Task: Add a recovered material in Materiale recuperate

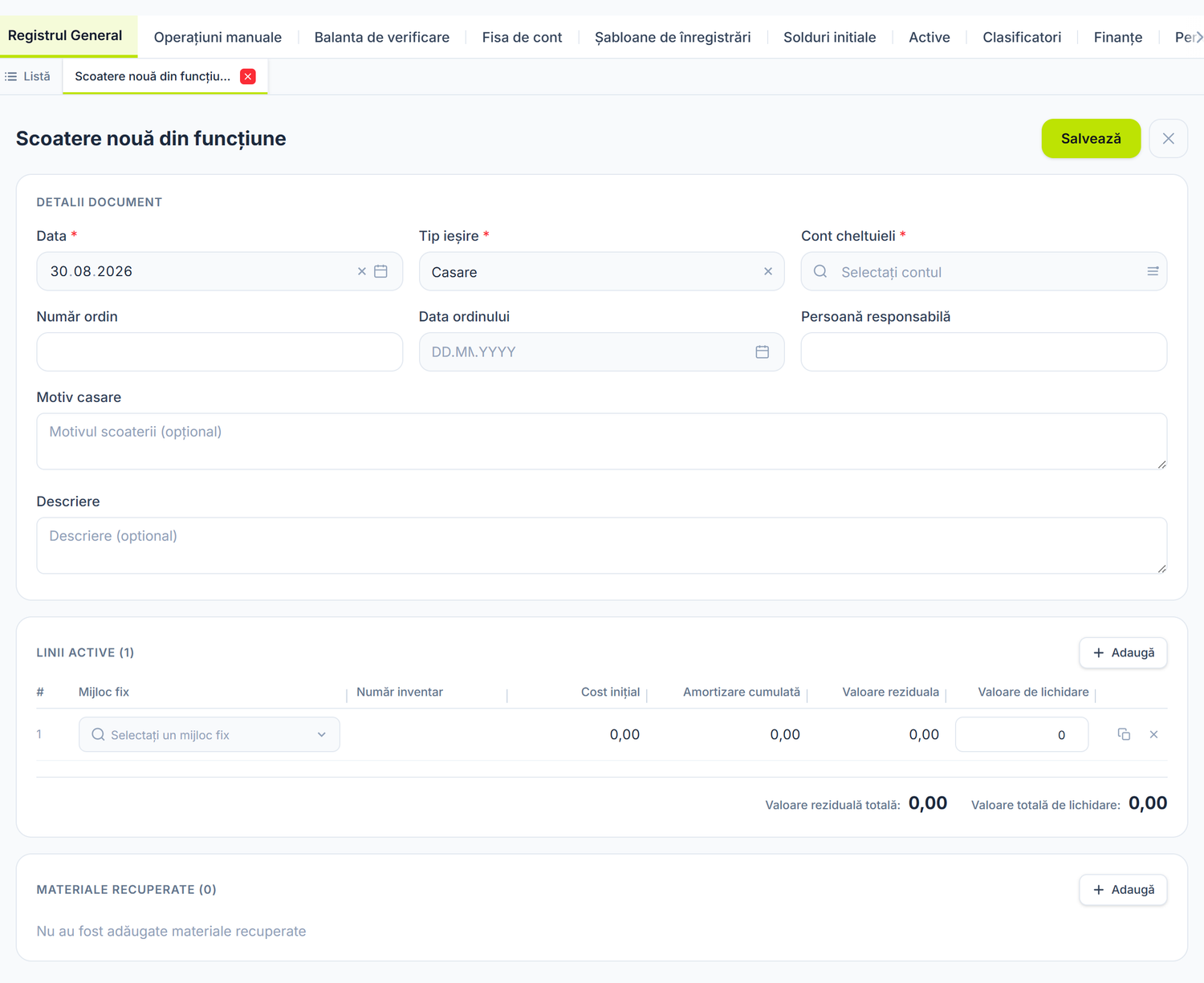Action: [1123, 889]
